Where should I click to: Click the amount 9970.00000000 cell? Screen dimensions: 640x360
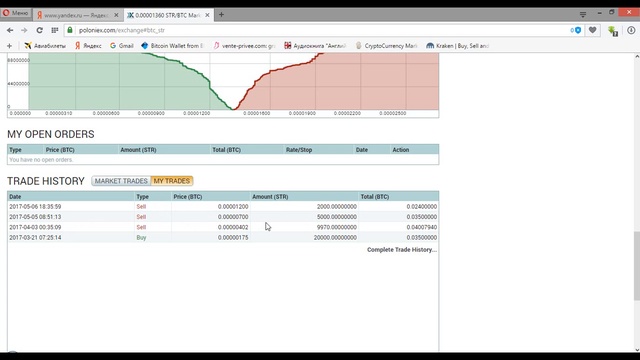(x=337, y=227)
